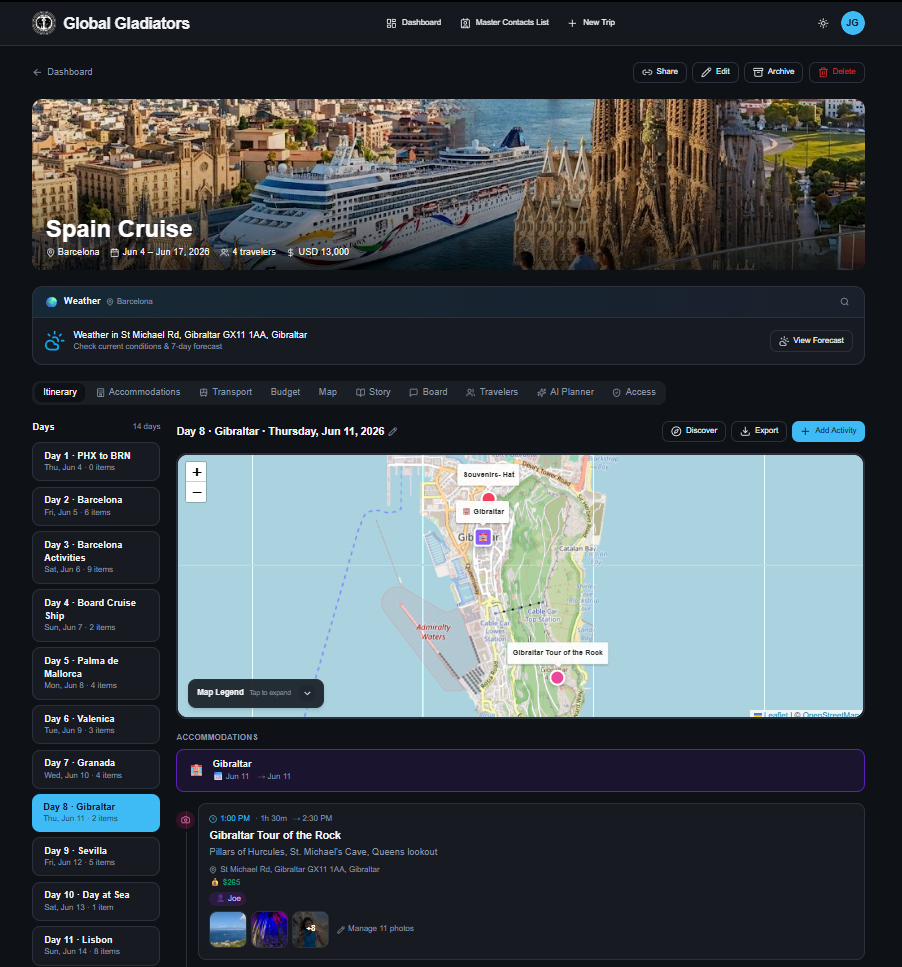
Task: Click Manage 11 photos
Action: pyautogui.click(x=375, y=929)
